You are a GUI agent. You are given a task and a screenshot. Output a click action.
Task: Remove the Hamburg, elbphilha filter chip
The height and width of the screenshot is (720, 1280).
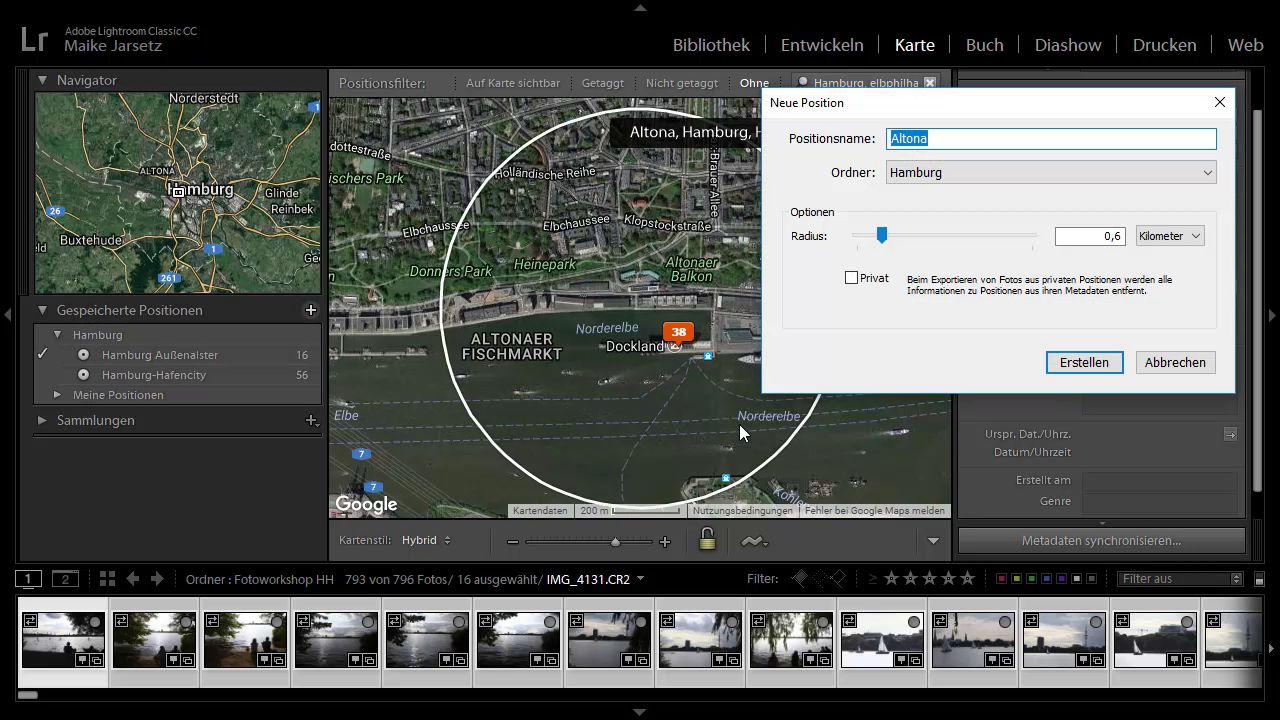[930, 83]
